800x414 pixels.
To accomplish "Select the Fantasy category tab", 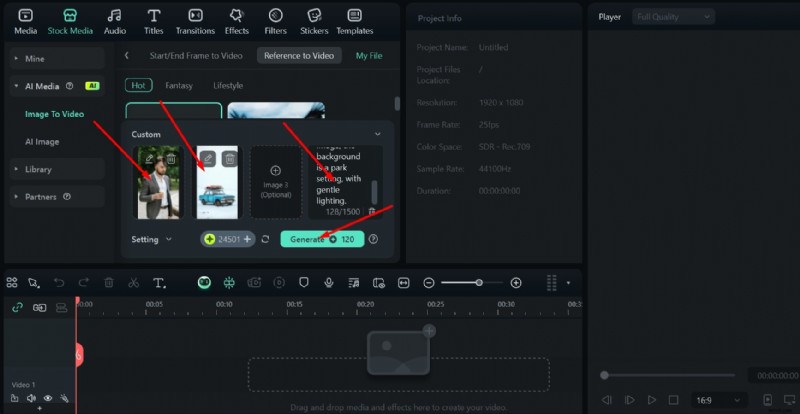I will pyautogui.click(x=179, y=86).
